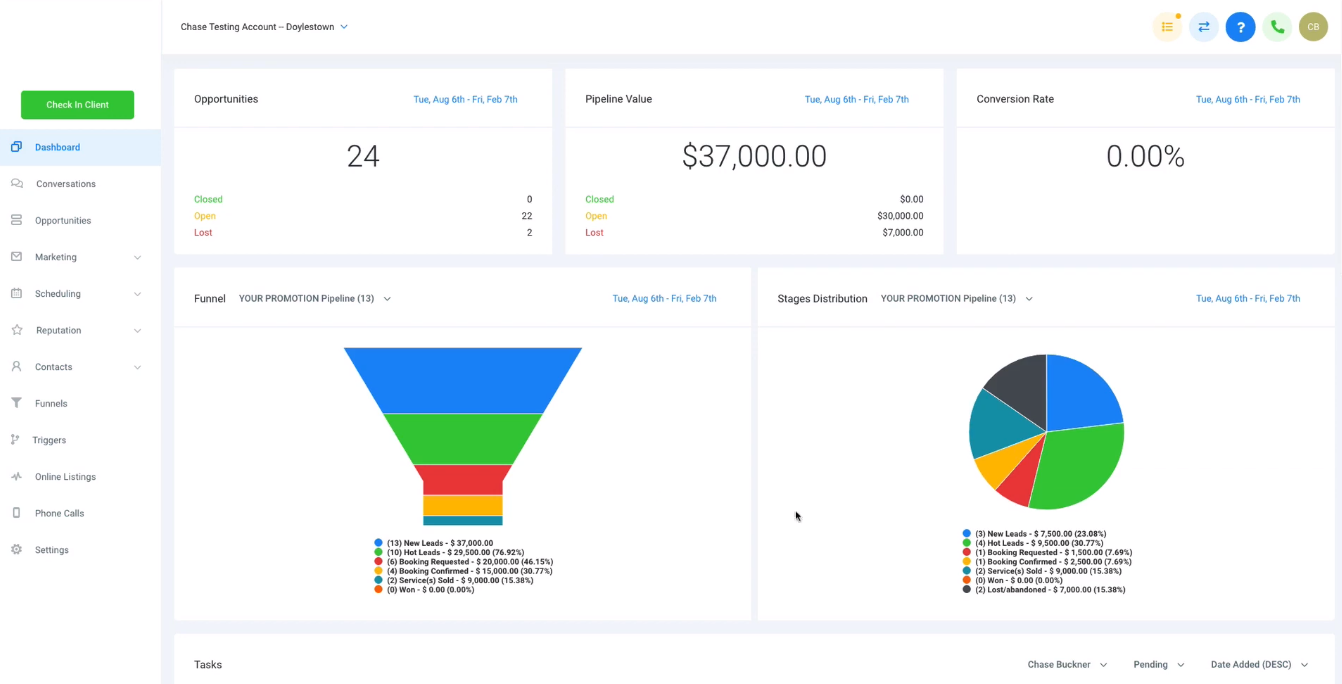Expand the Marketing submenu chevron
Screen dimensions: 1342x684
(137, 257)
